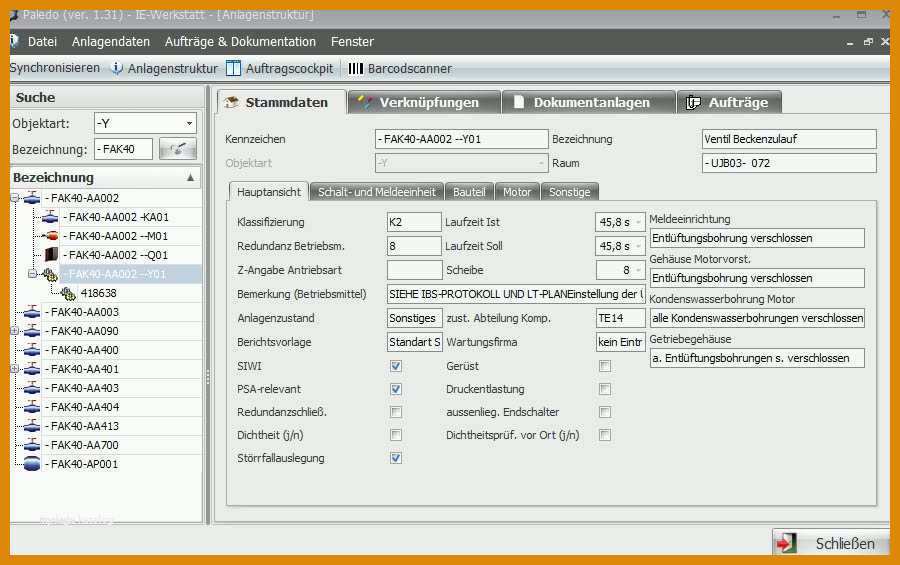Viewport: 900px width, 565px height.
Task: Select the switch icon of FAK40-AA002 --Q01
Action: (52, 255)
